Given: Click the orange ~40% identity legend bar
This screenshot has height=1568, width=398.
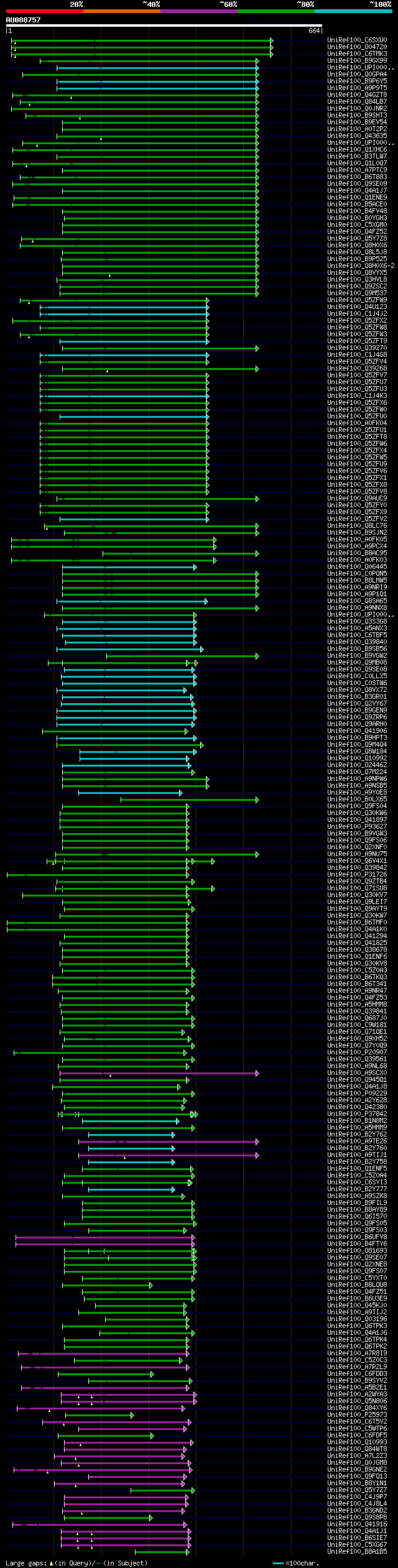Looking at the screenshot, I should coord(121,11).
